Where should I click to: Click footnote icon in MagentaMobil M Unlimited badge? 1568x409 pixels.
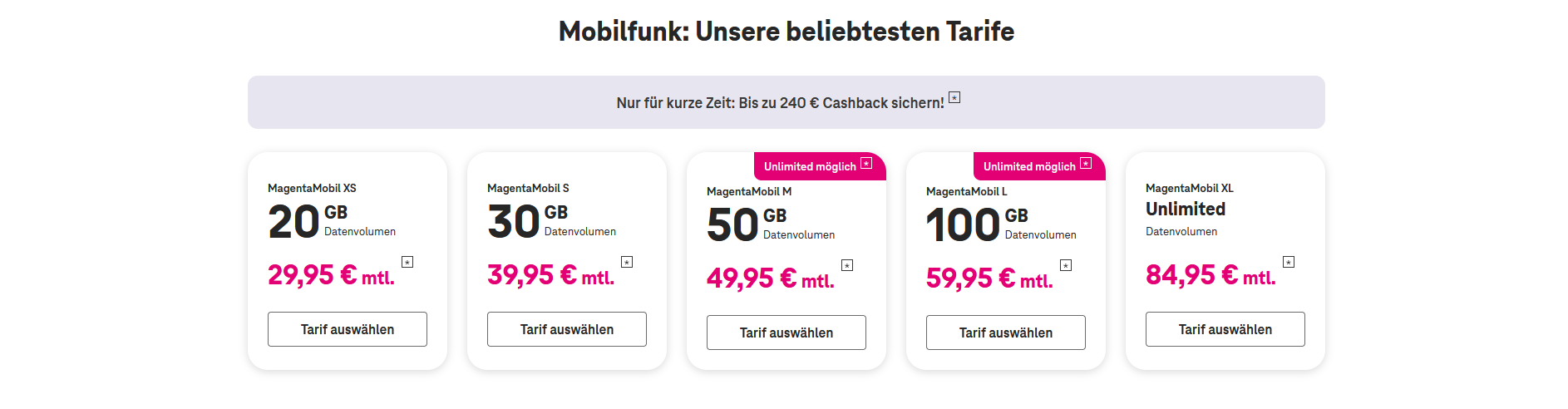866,163
